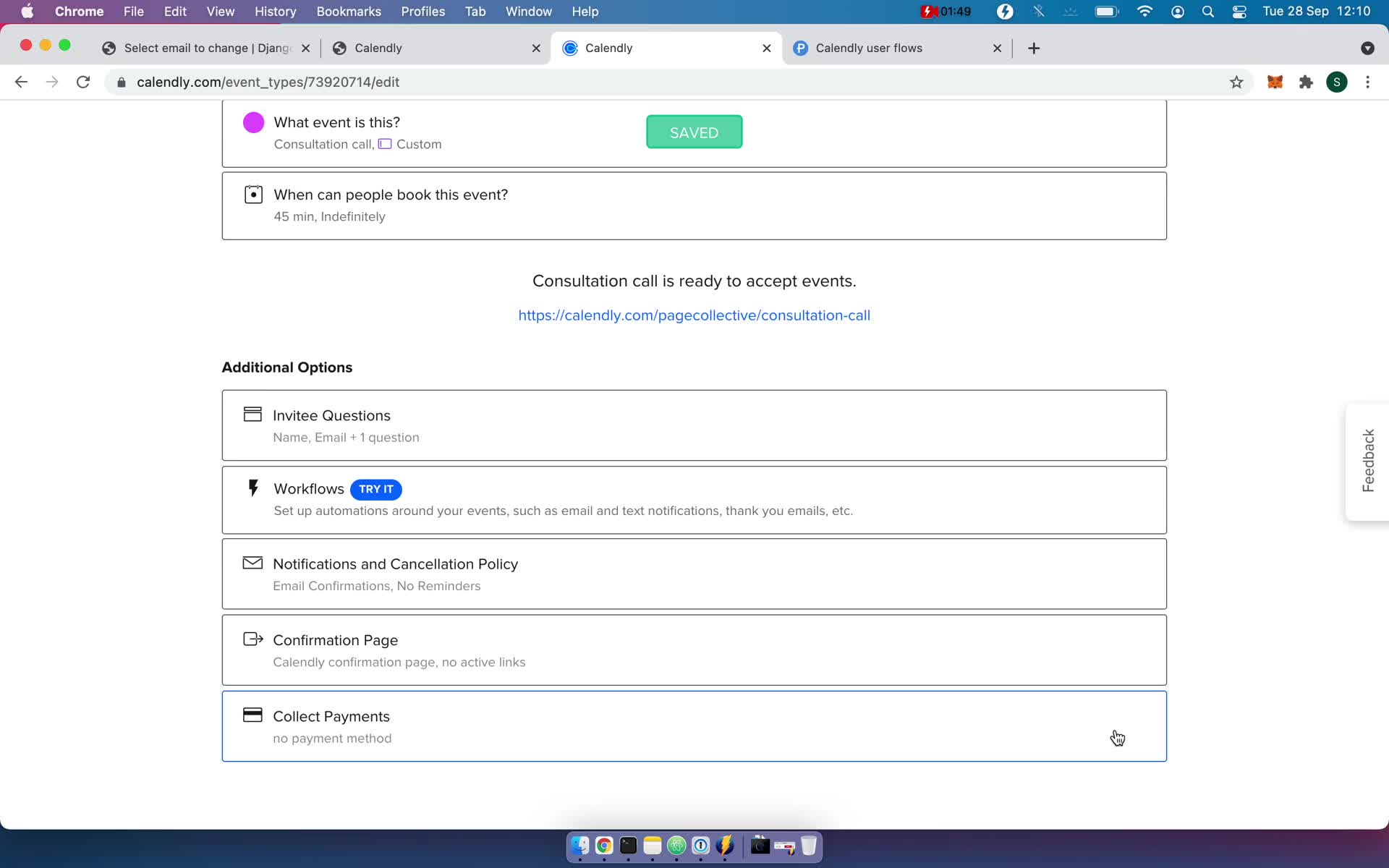Click the TRY IT toggle for Workflows
The height and width of the screenshot is (868, 1389).
coord(375,489)
